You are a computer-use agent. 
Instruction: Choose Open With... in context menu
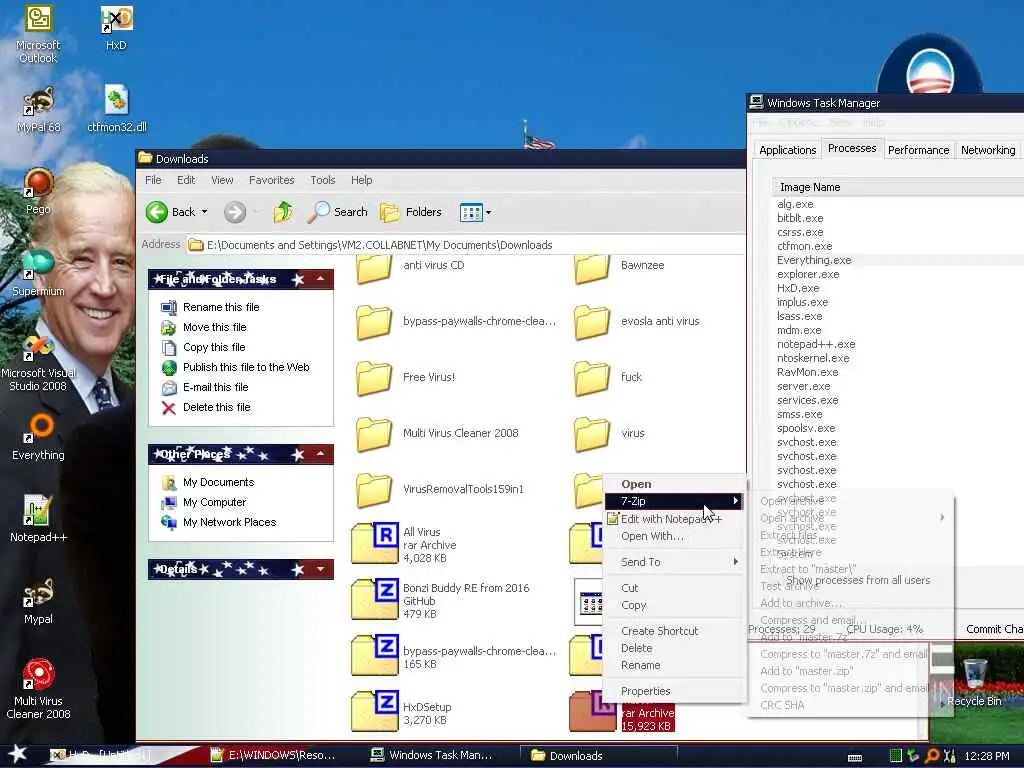pos(675,536)
